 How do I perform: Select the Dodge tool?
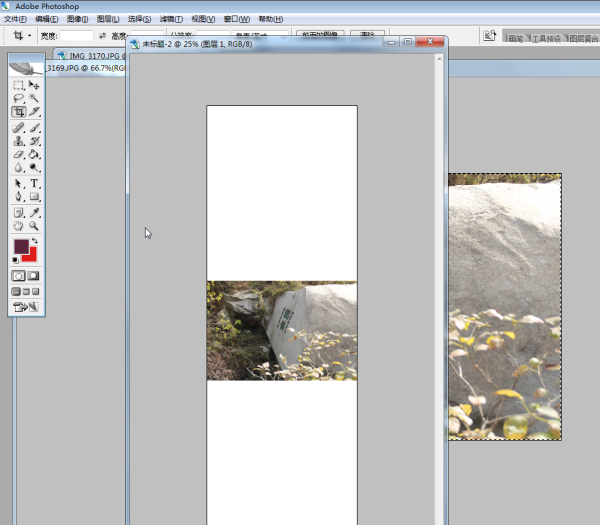pos(34,168)
